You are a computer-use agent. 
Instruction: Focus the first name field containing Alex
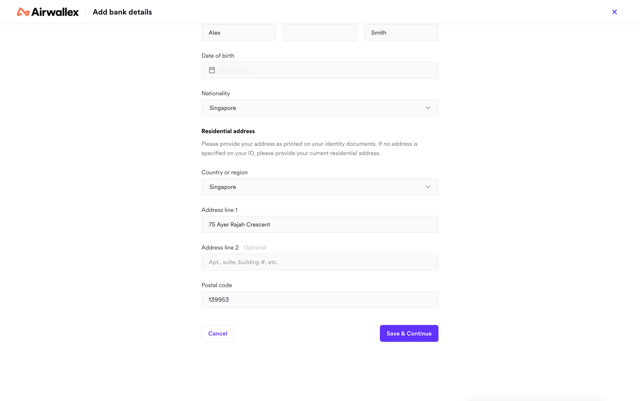coord(238,32)
